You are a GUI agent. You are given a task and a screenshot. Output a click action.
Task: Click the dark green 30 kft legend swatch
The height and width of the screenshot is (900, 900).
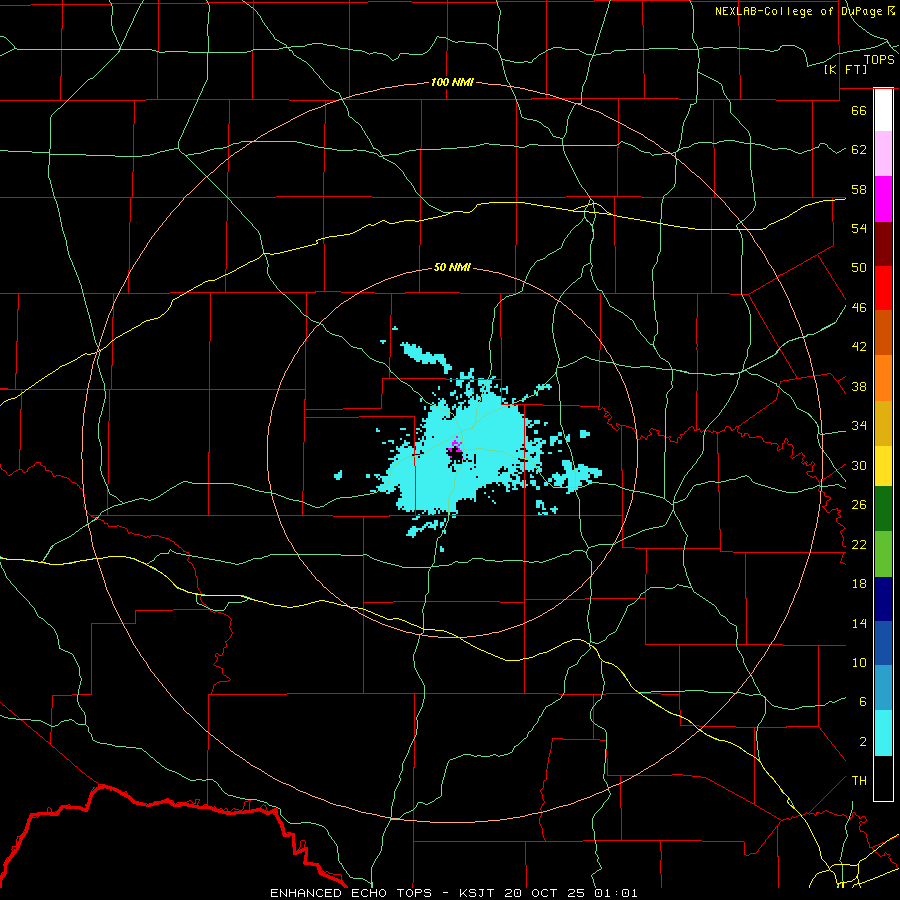coord(883,509)
